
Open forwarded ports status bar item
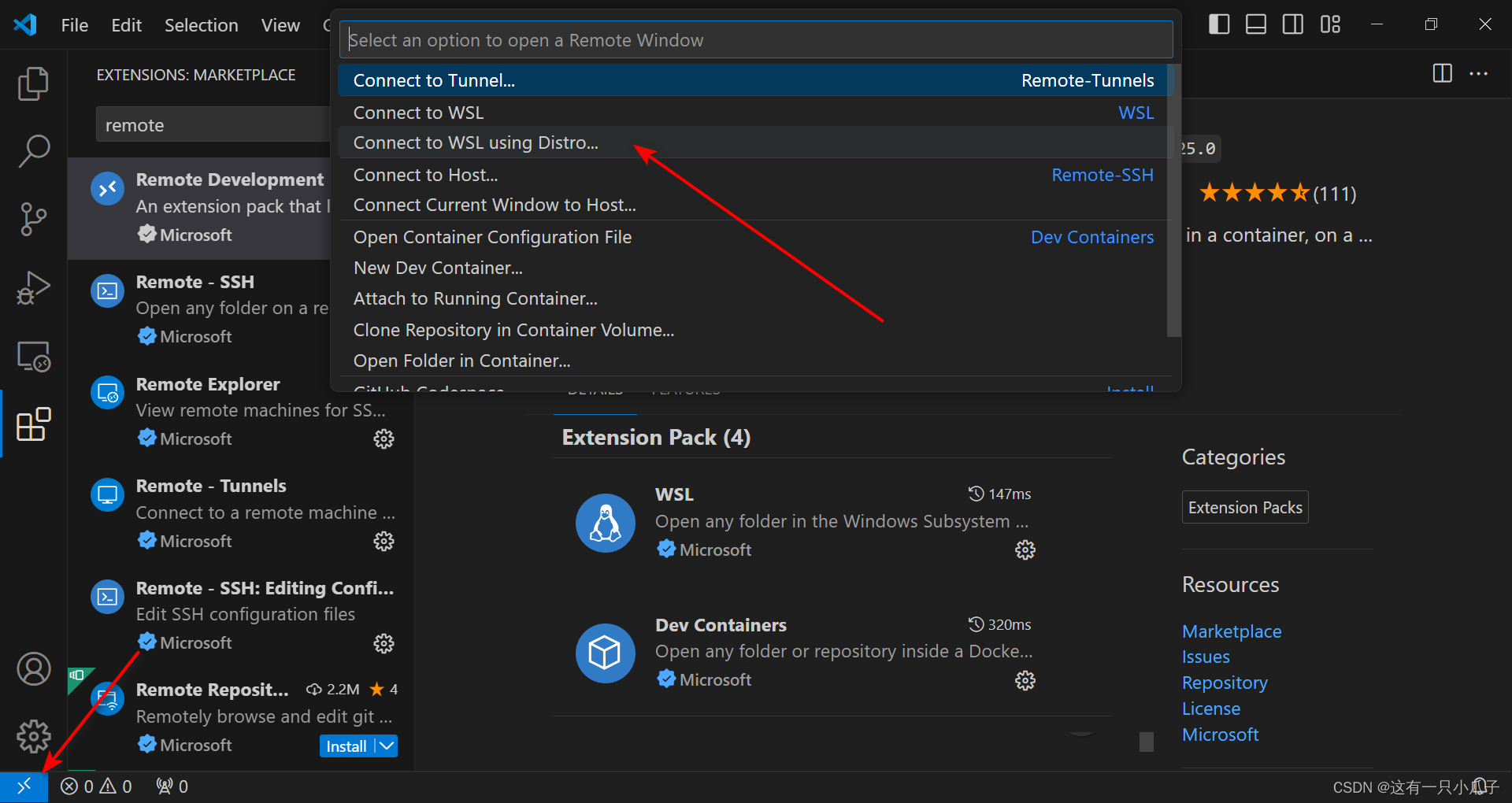(x=172, y=786)
